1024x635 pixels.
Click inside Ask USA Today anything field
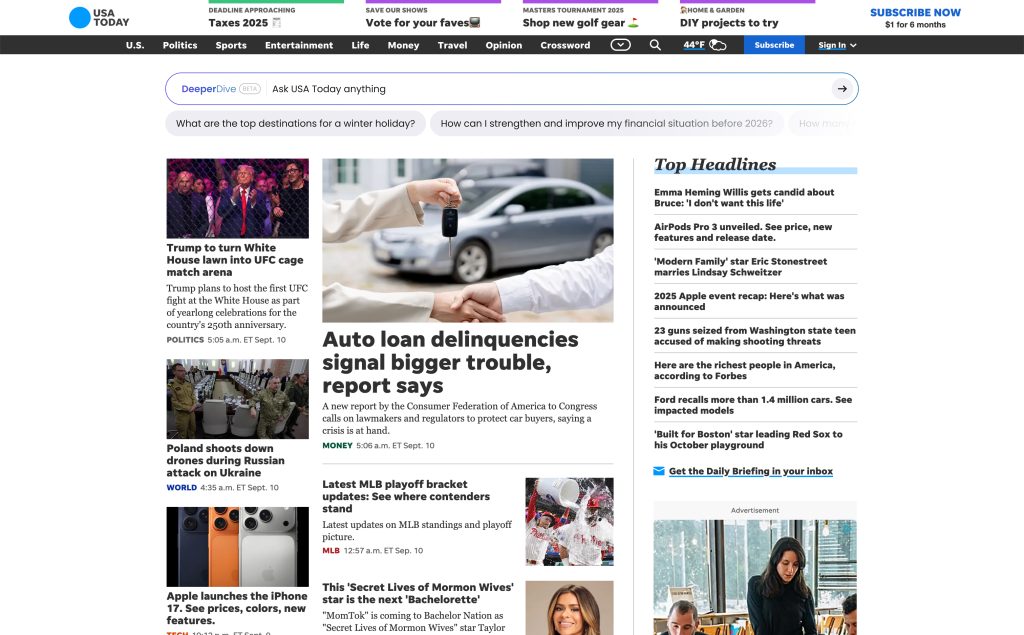coord(540,89)
